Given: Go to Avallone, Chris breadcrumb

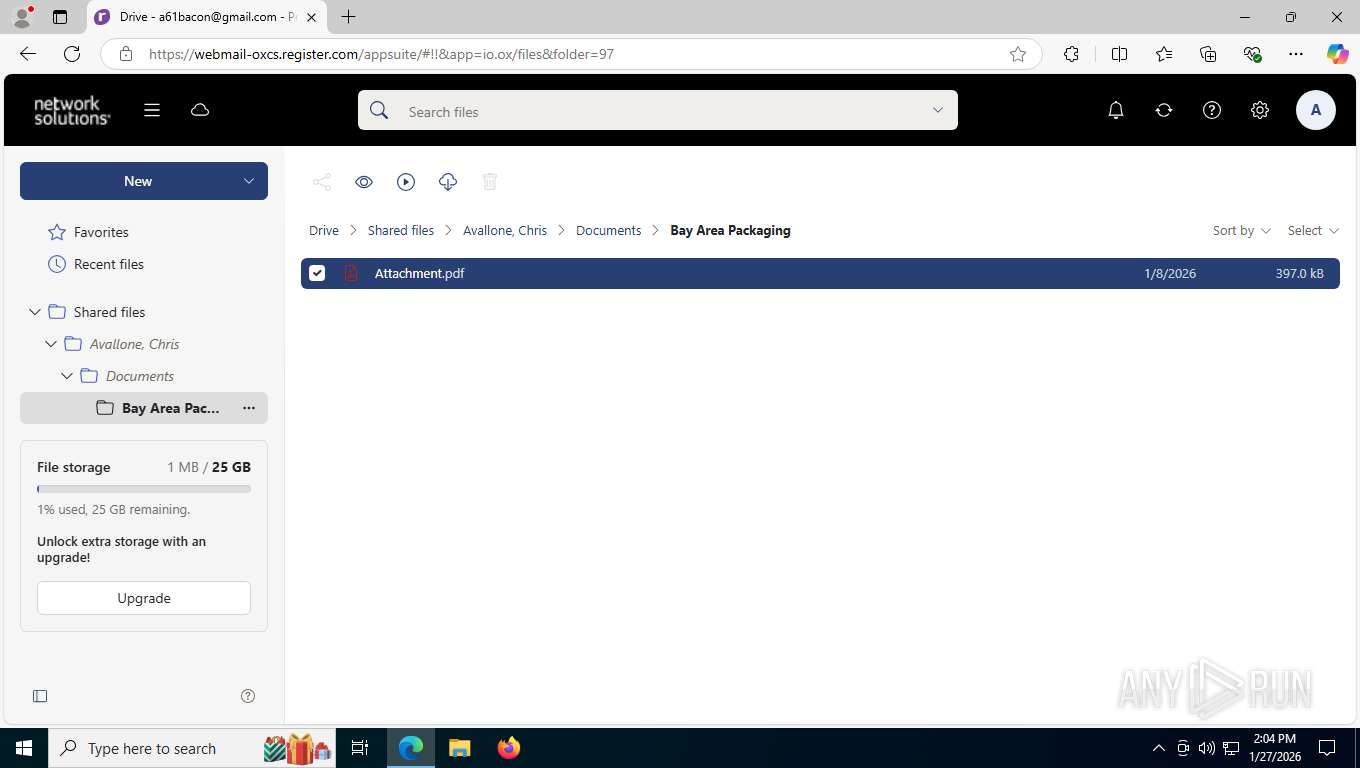Looking at the screenshot, I should coord(505,230).
